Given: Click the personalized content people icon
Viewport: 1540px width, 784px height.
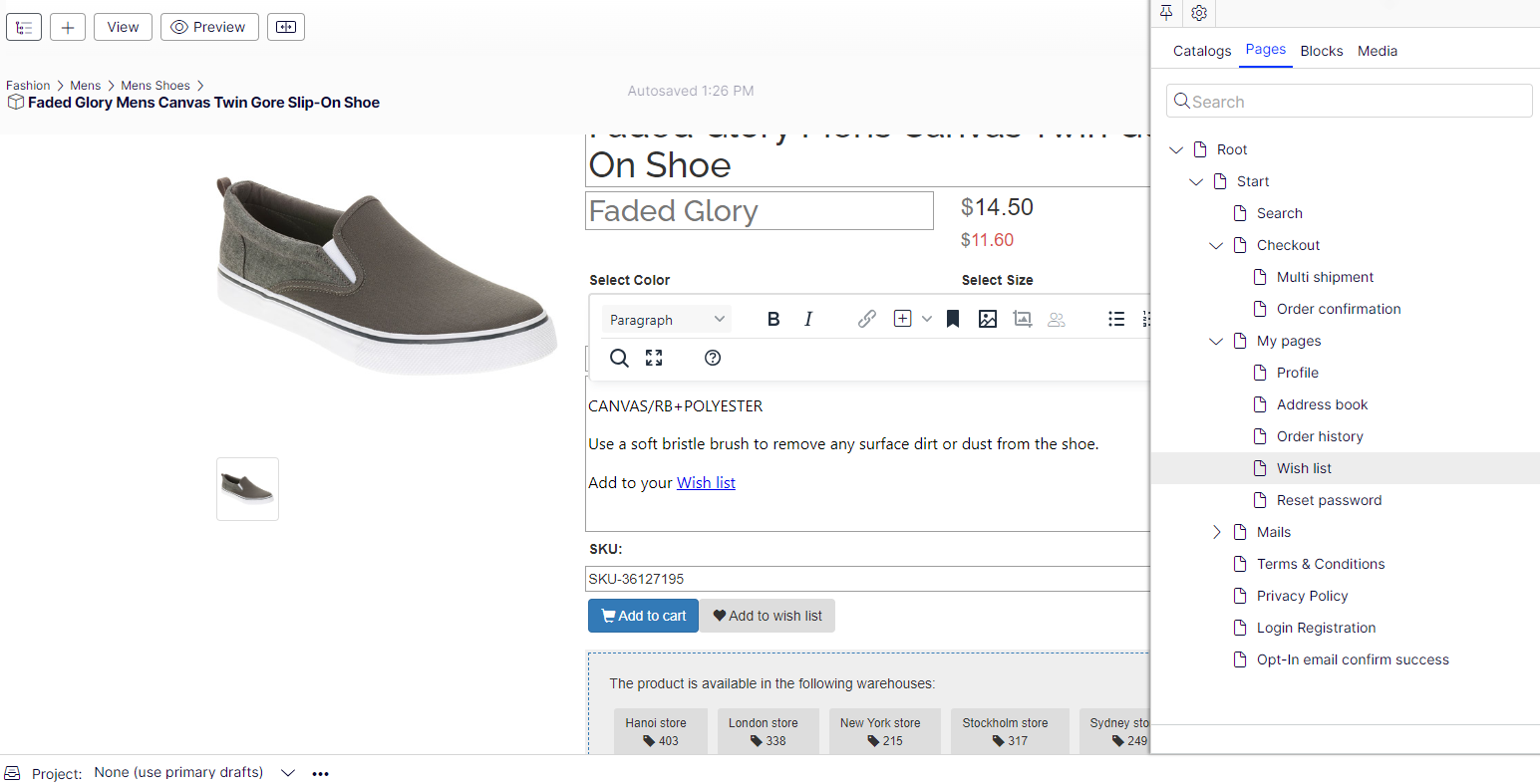Looking at the screenshot, I should 1057,319.
